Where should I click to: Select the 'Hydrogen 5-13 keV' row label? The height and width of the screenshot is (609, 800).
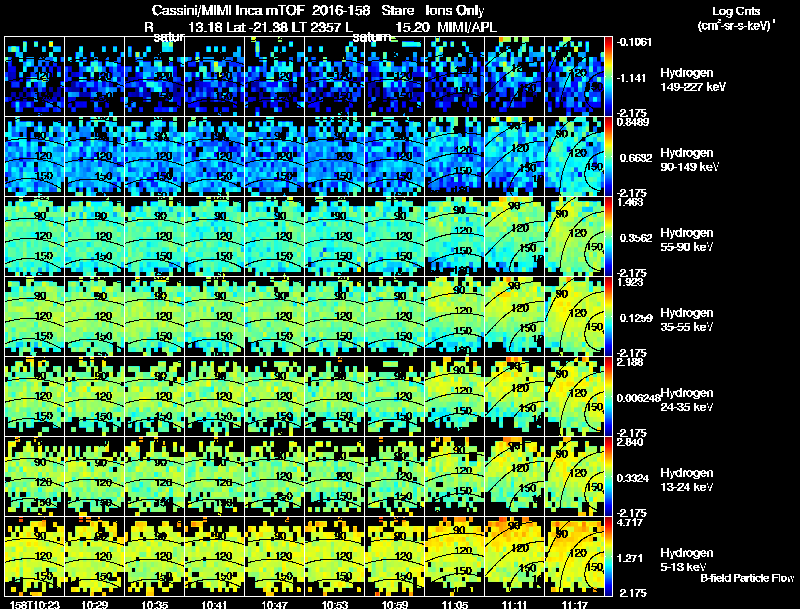[687, 560]
